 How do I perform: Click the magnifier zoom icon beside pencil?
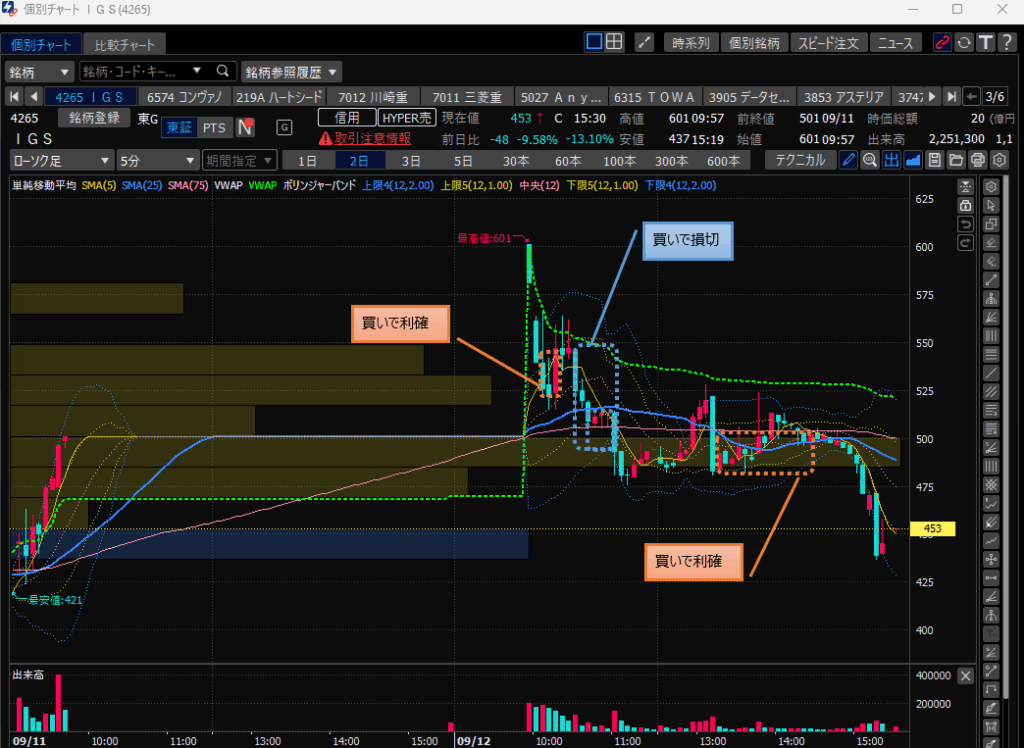870,160
